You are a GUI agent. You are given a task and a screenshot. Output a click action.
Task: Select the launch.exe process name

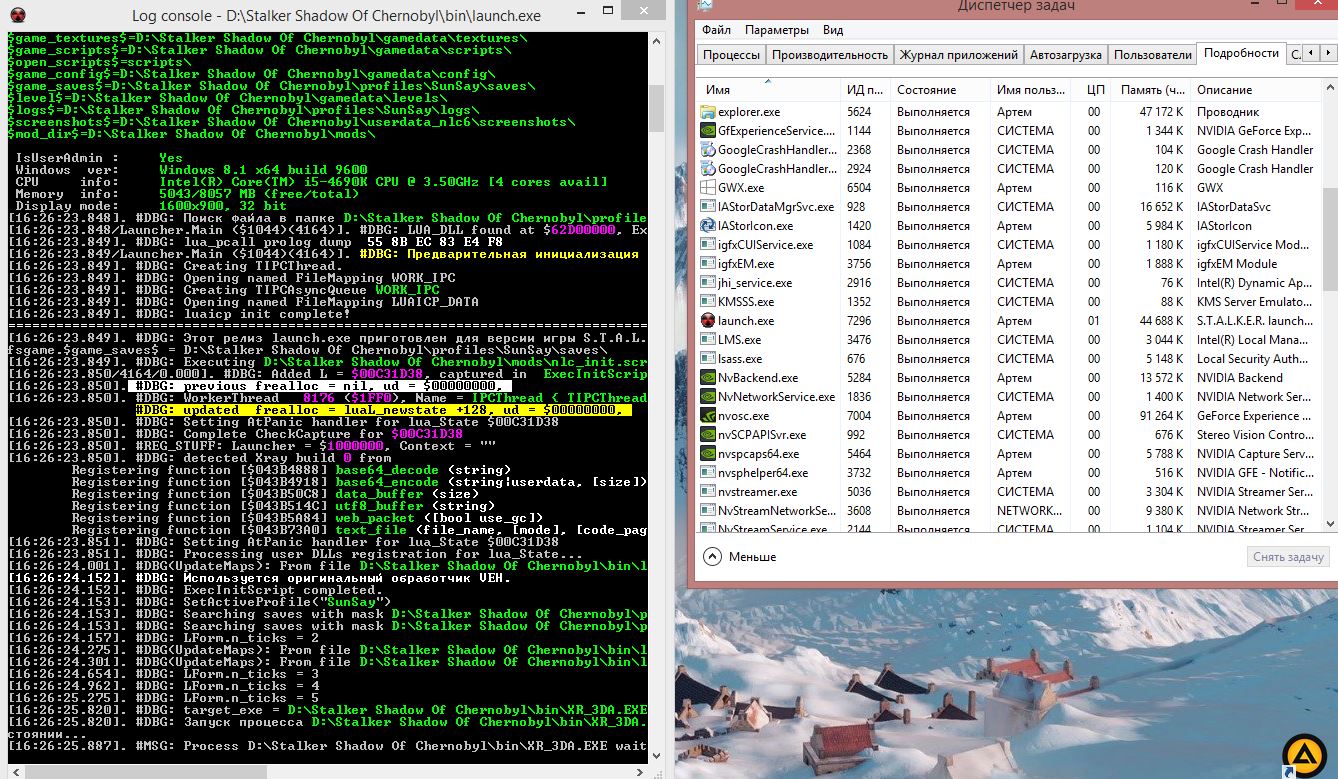pyautogui.click(x=745, y=321)
